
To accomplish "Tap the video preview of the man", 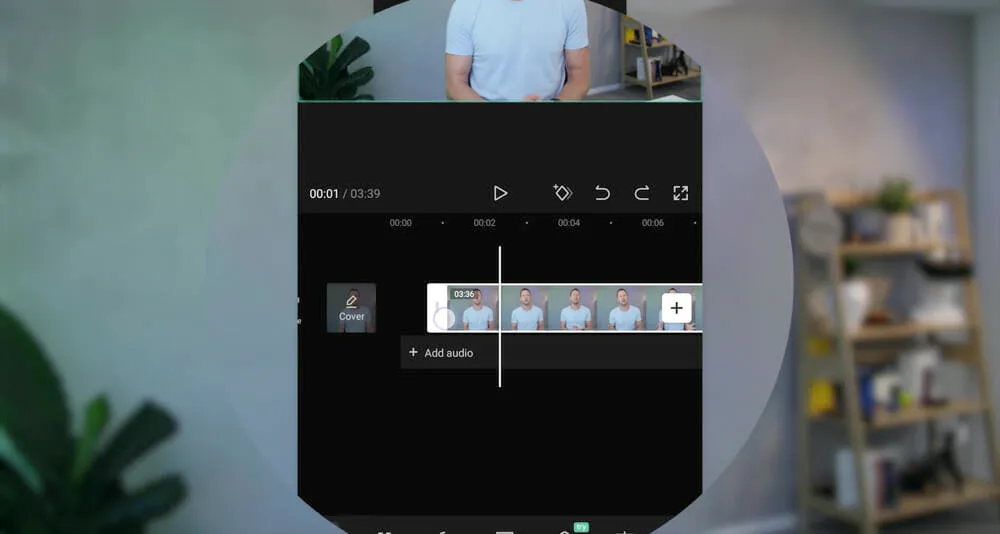I will click(x=517, y=50).
